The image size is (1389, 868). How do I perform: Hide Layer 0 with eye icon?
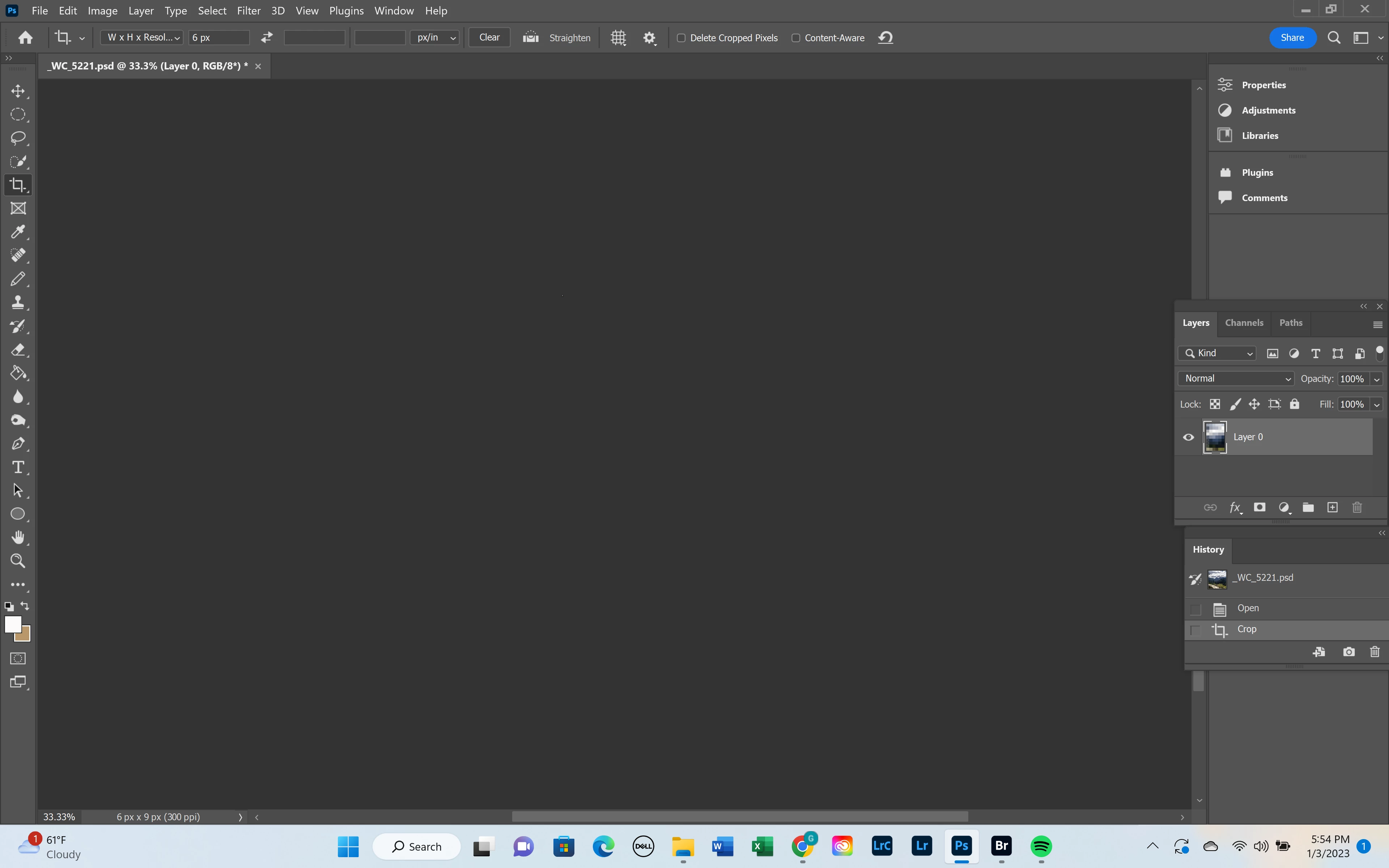1188,438
